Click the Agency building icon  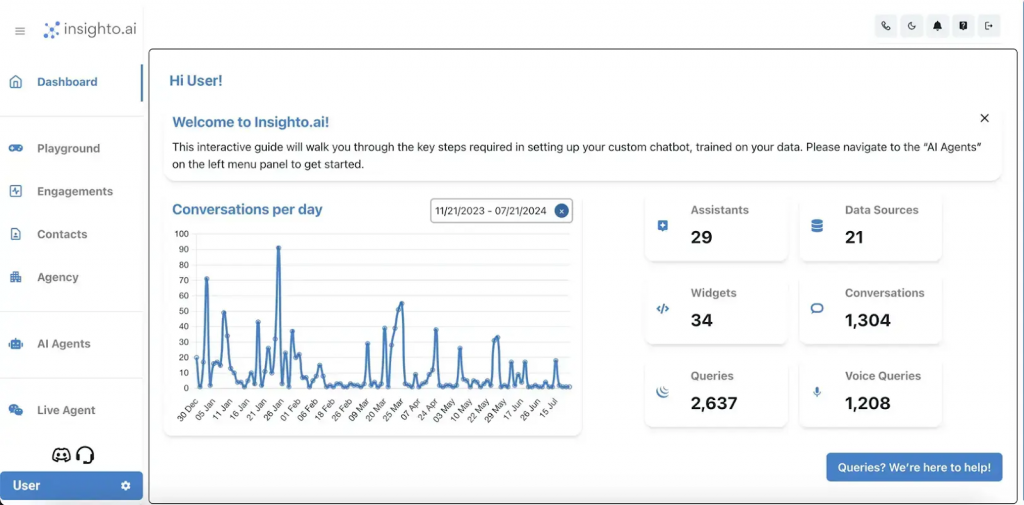coord(16,277)
